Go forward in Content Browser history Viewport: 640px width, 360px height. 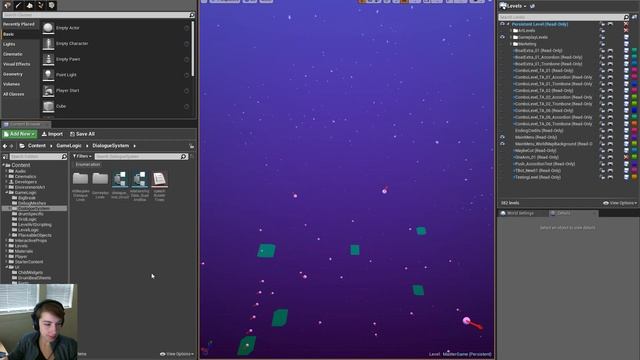[11, 146]
